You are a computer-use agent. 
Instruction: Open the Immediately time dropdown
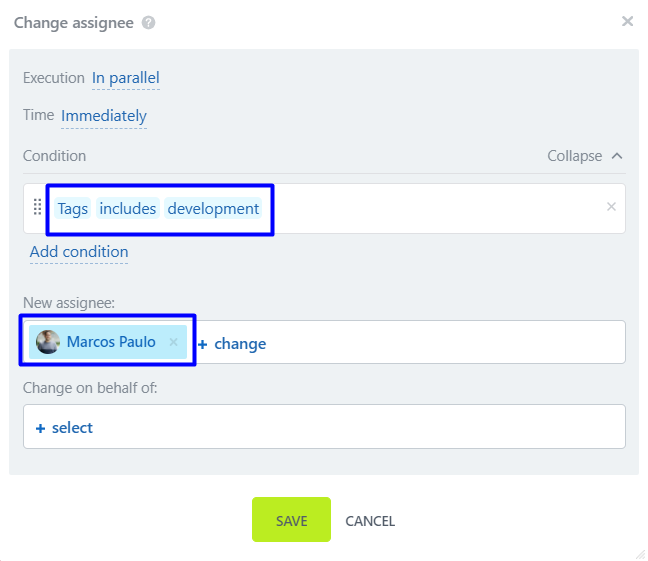click(x=104, y=116)
